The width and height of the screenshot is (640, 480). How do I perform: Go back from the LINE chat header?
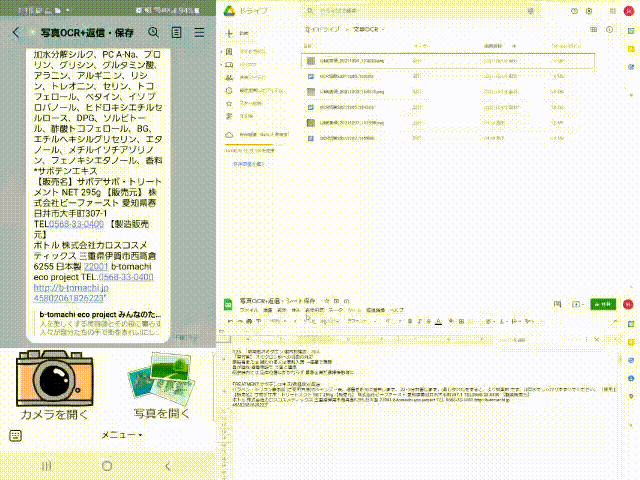(16, 32)
